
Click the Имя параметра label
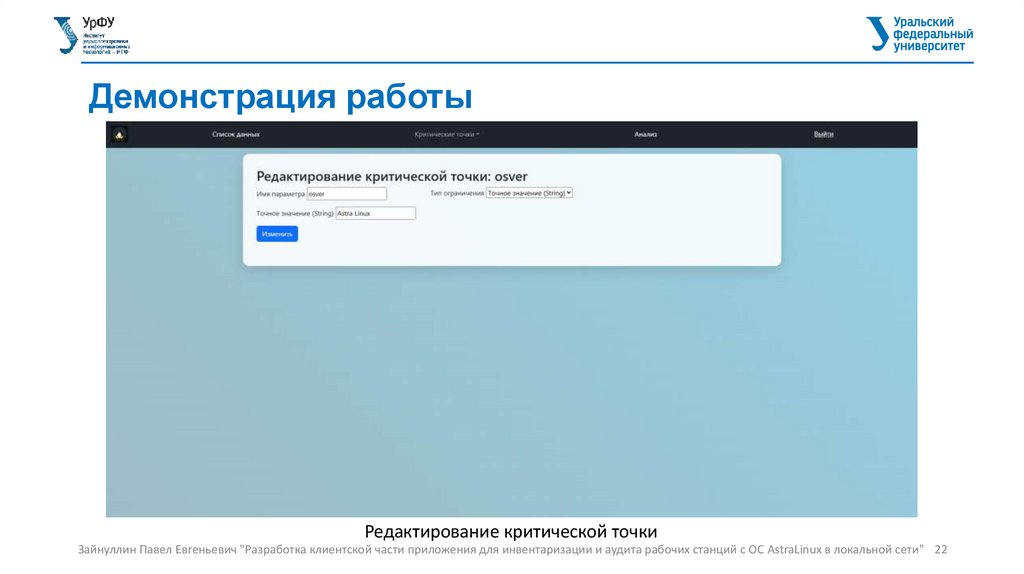coord(280,194)
